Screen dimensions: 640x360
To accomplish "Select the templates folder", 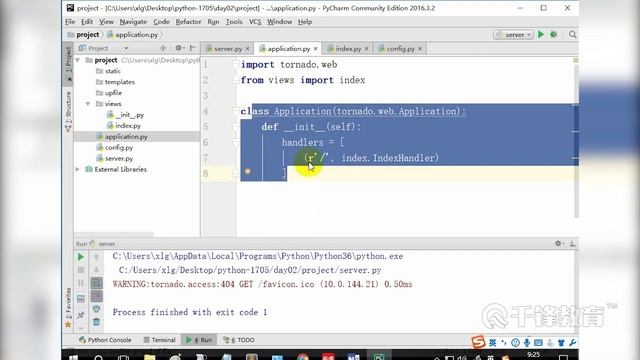I will tap(116, 82).
